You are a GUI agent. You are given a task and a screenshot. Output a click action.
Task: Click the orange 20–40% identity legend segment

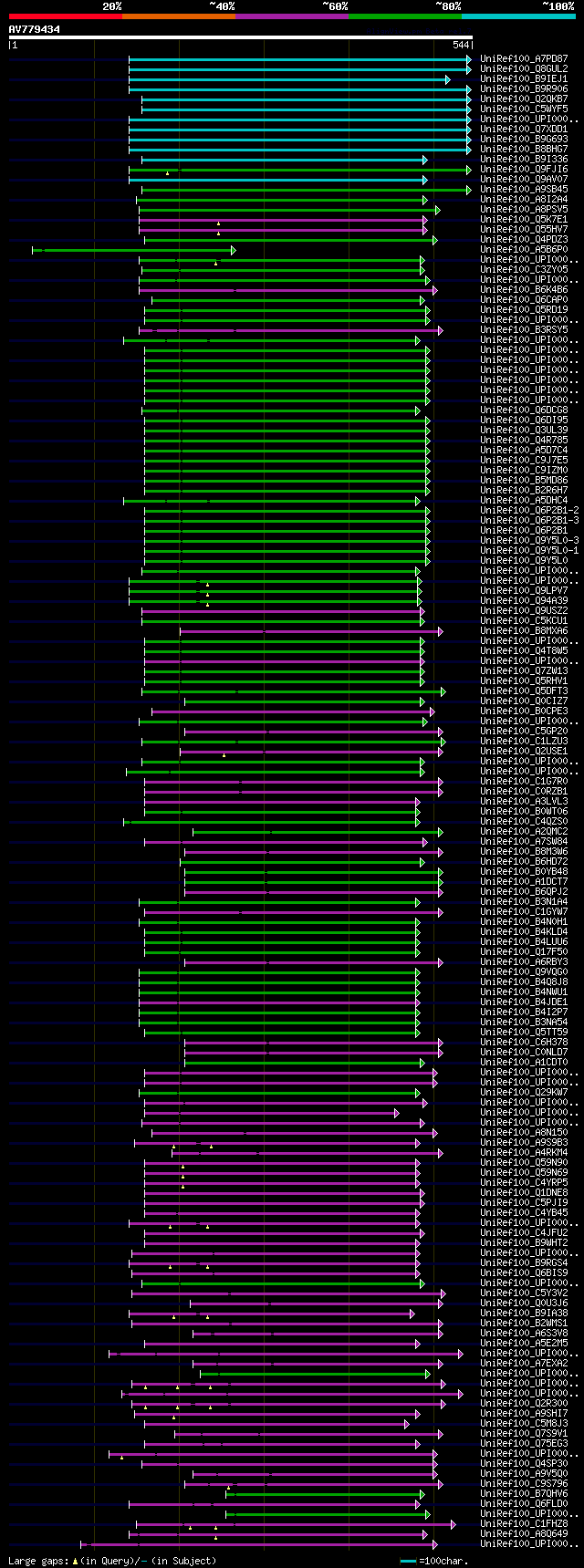[178, 16]
